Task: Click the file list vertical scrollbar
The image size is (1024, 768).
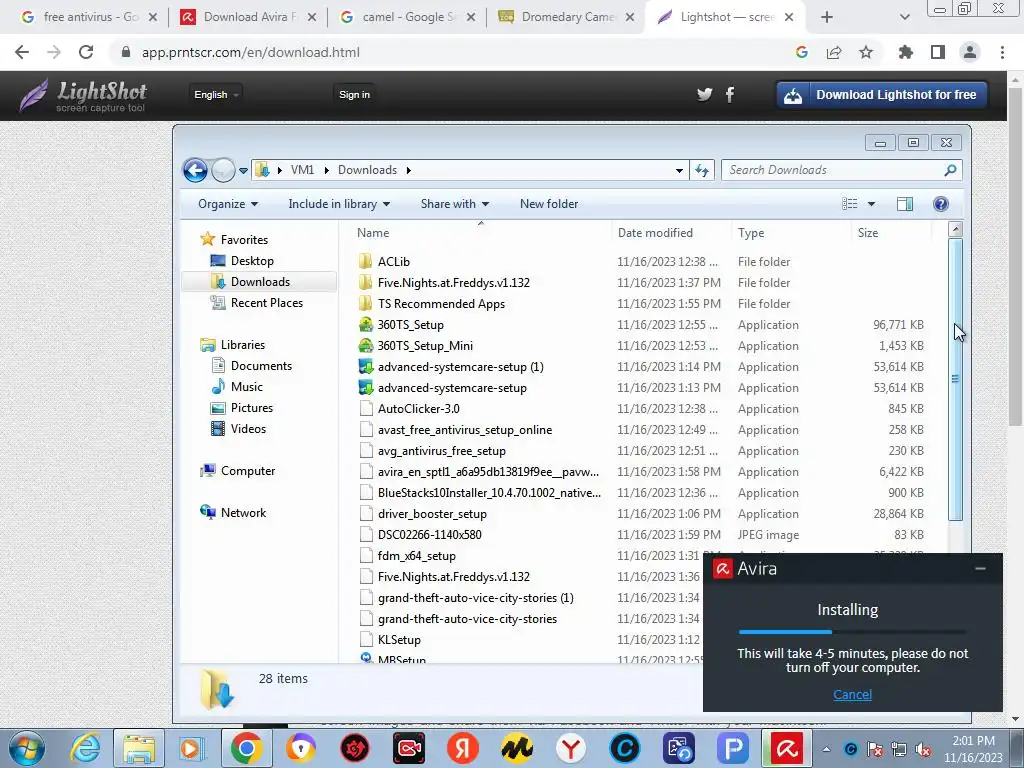Action: (955, 379)
